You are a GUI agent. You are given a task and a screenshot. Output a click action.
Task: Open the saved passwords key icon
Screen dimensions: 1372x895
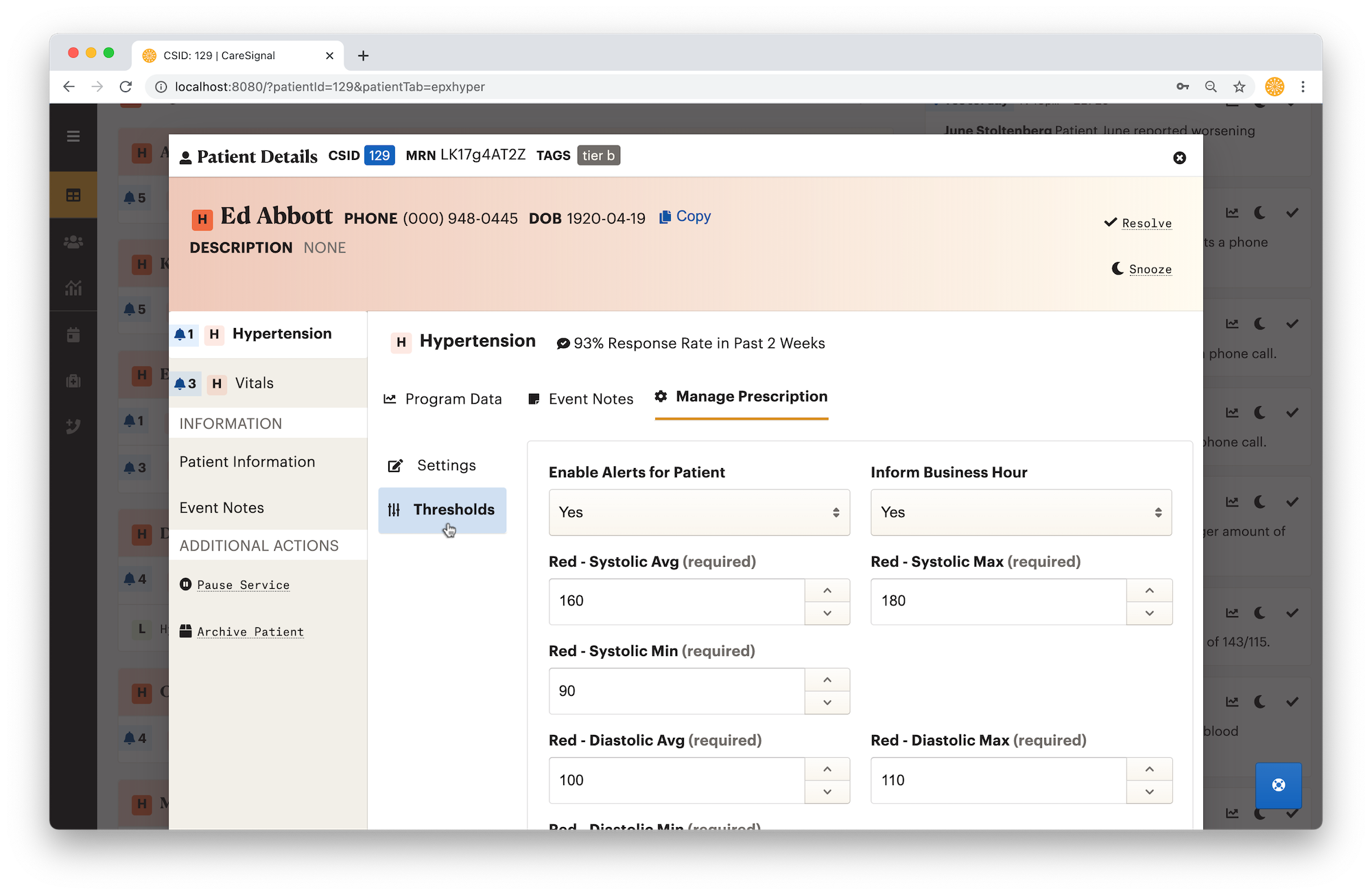coord(1183,86)
